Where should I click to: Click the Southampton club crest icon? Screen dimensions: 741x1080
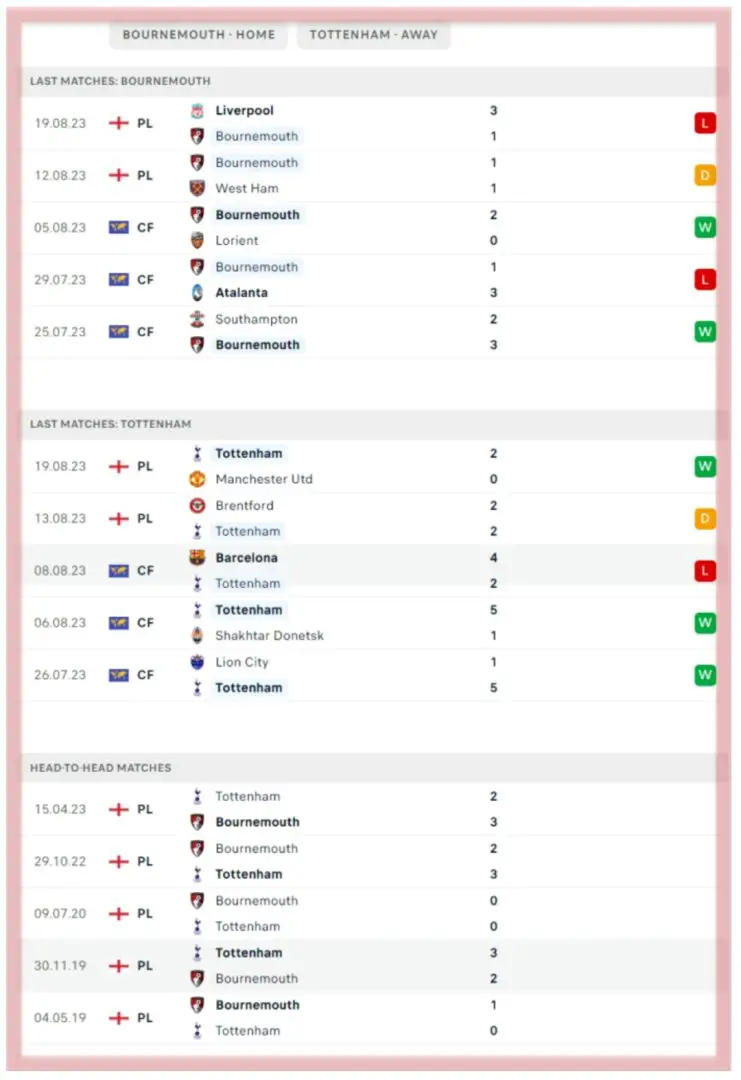click(197, 319)
